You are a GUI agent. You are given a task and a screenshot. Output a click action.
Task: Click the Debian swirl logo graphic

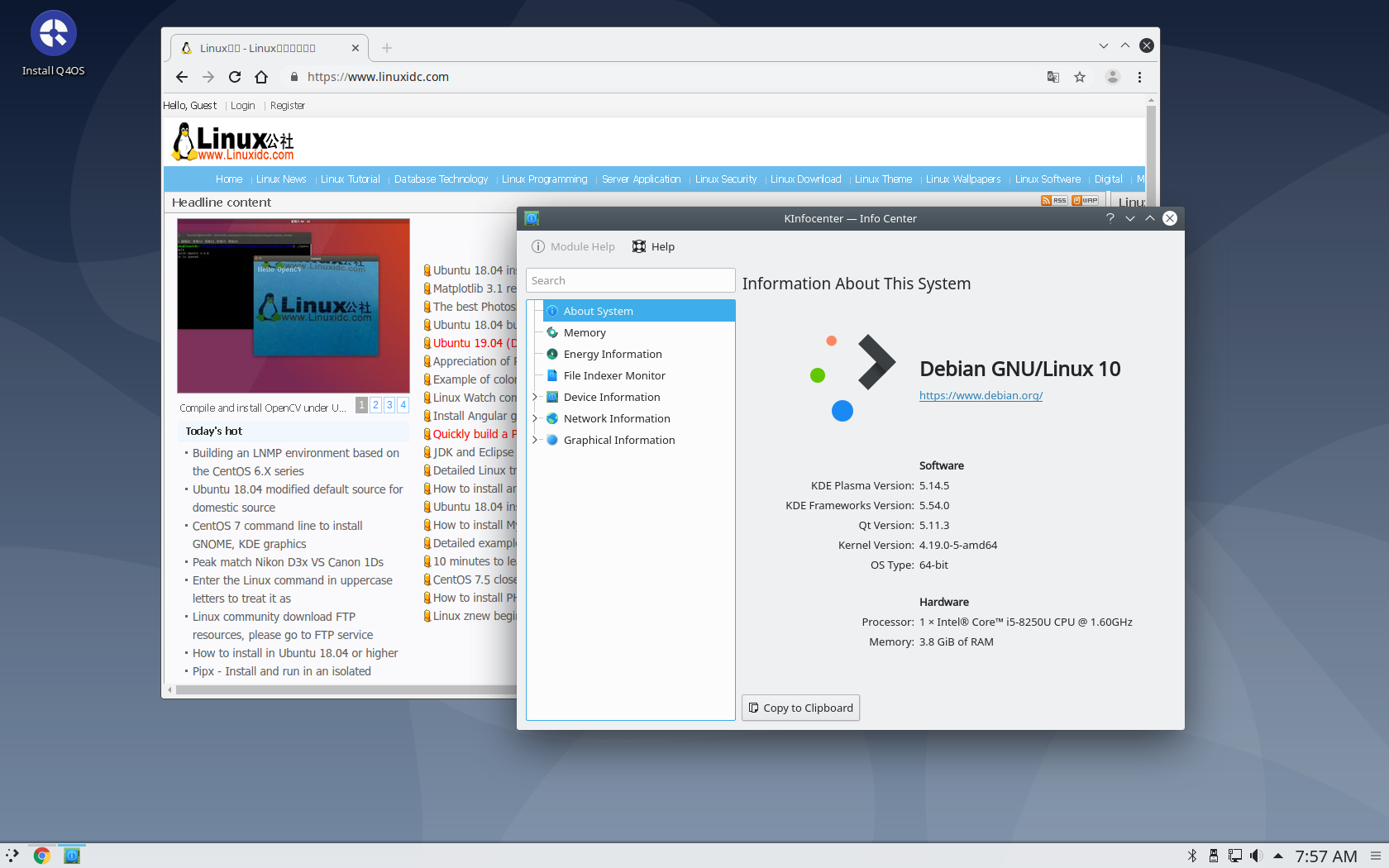point(852,377)
